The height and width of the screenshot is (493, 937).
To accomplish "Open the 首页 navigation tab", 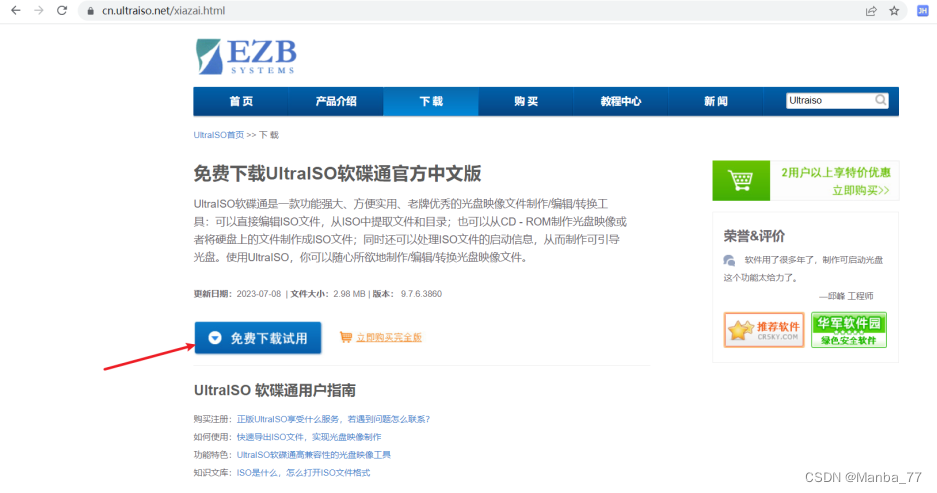I will [x=241, y=102].
